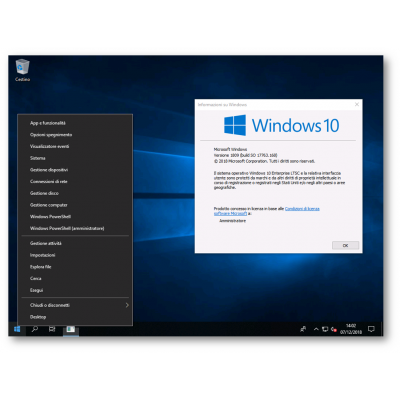Click the muted volume tray icon
Viewport: 400px width, 400px height.
pyautogui.click(x=334, y=329)
